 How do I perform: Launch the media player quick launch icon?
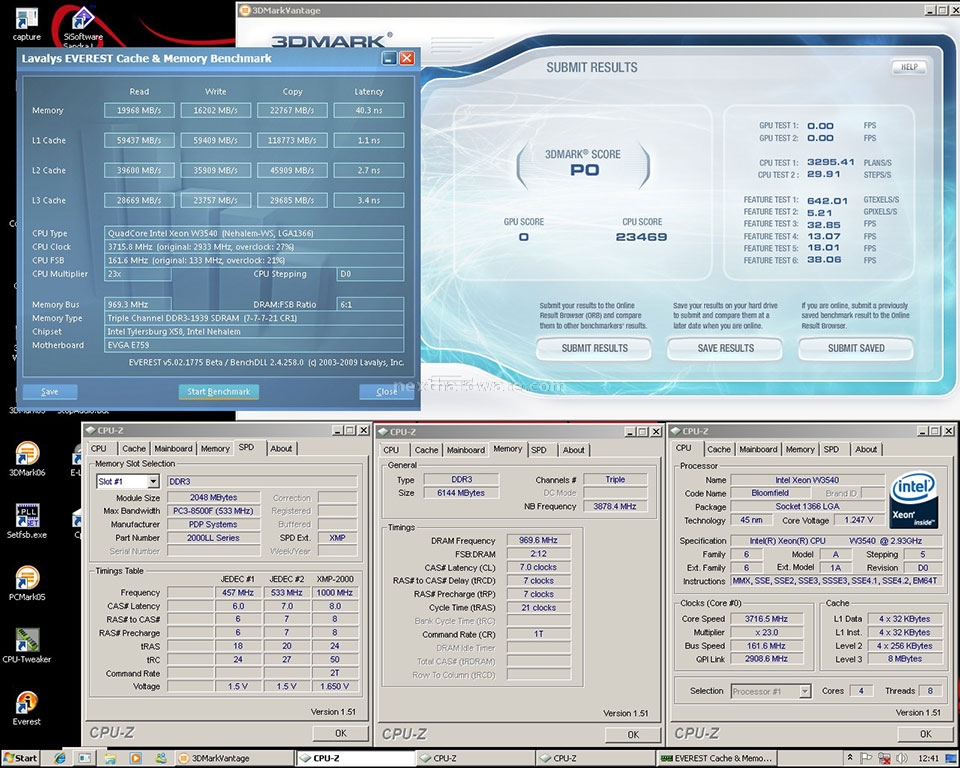[x=135, y=758]
